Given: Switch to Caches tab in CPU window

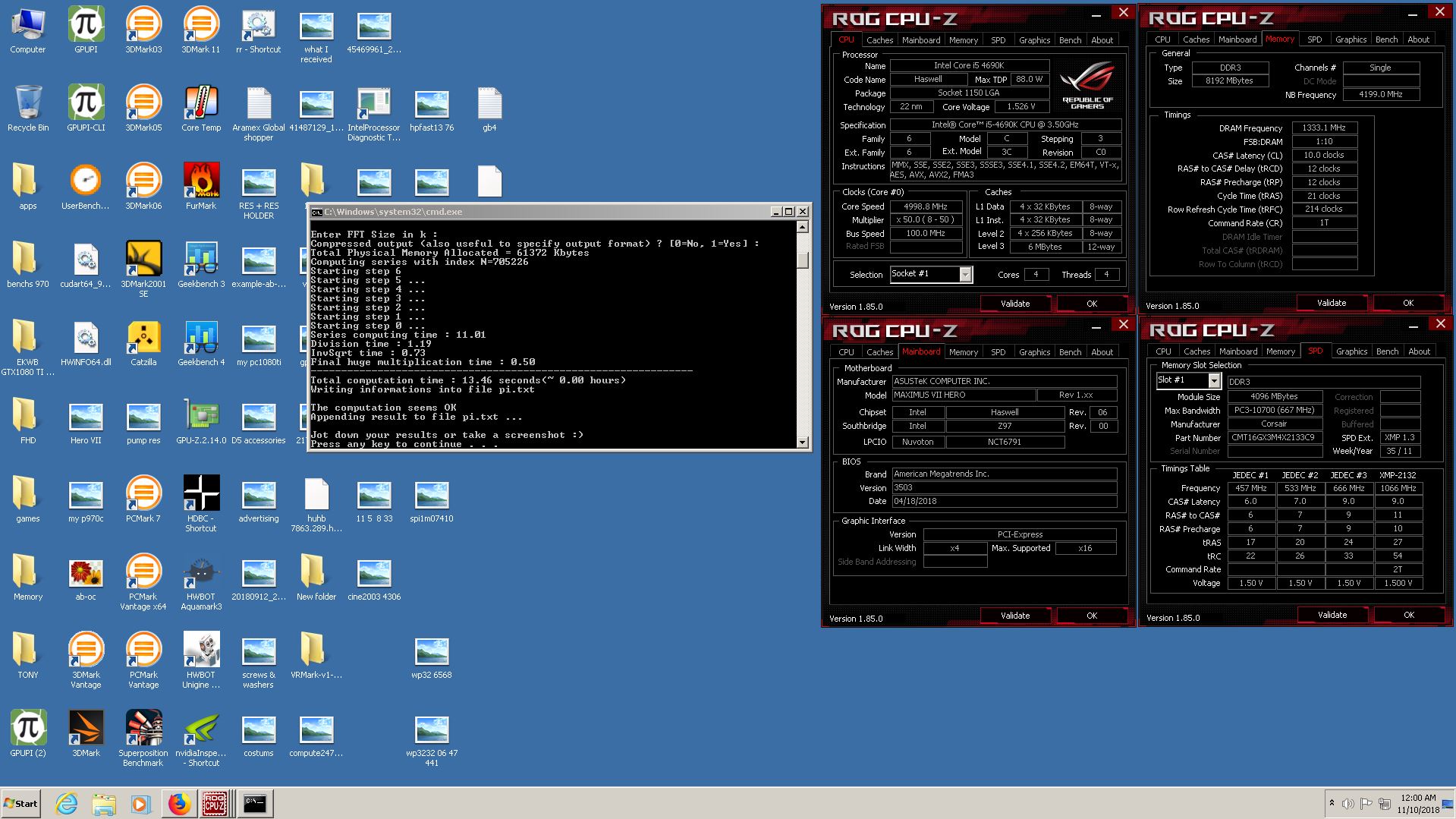Looking at the screenshot, I should click(x=879, y=40).
